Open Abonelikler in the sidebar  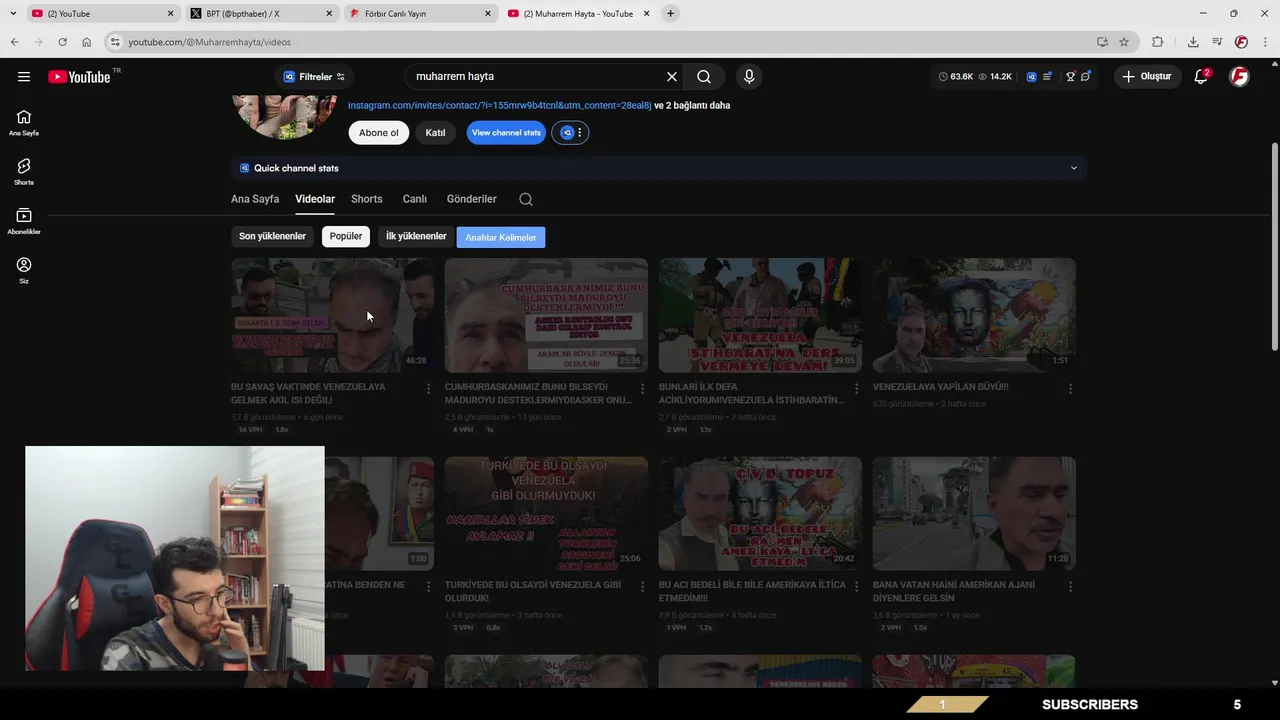point(24,221)
